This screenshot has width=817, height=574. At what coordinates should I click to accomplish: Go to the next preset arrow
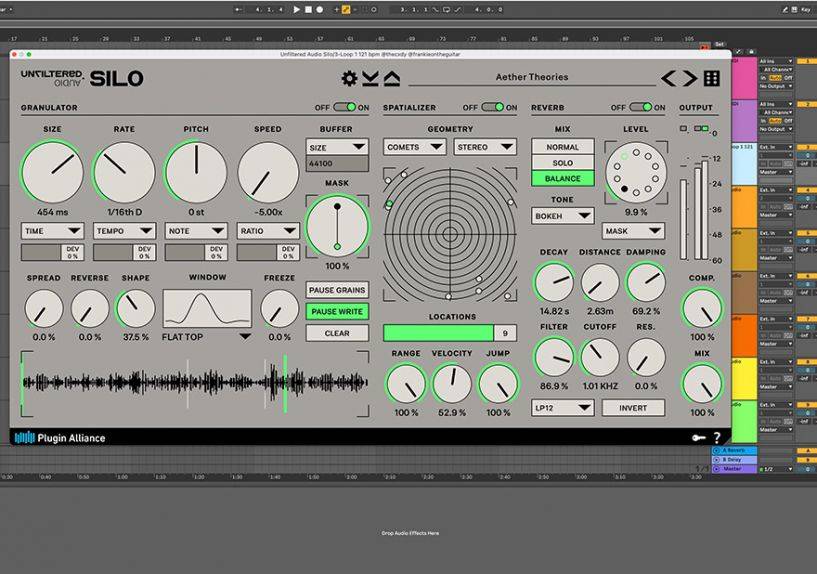coord(689,78)
